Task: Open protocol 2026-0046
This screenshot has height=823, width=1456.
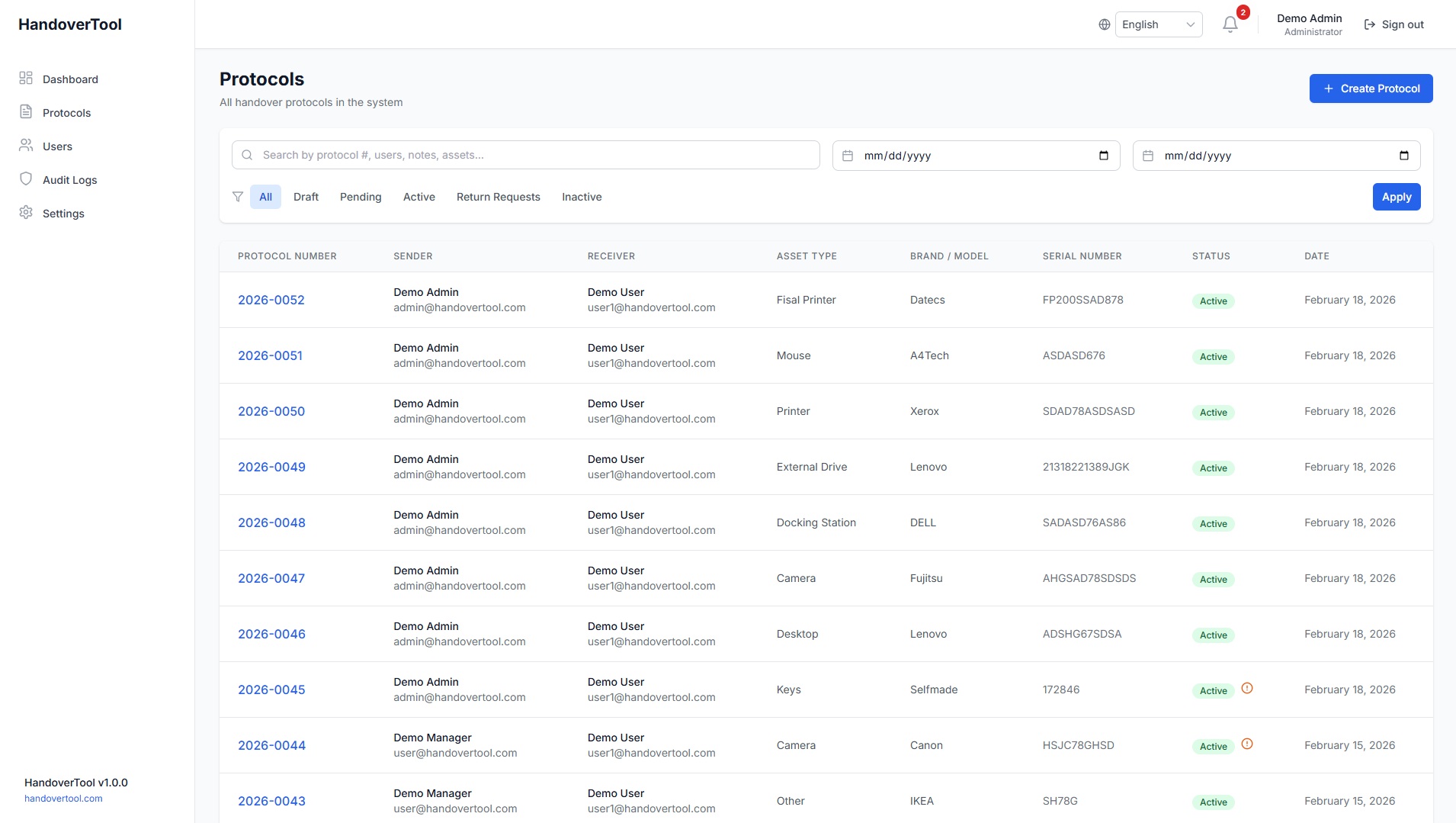Action: pyautogui.click(x=271, y=634)
